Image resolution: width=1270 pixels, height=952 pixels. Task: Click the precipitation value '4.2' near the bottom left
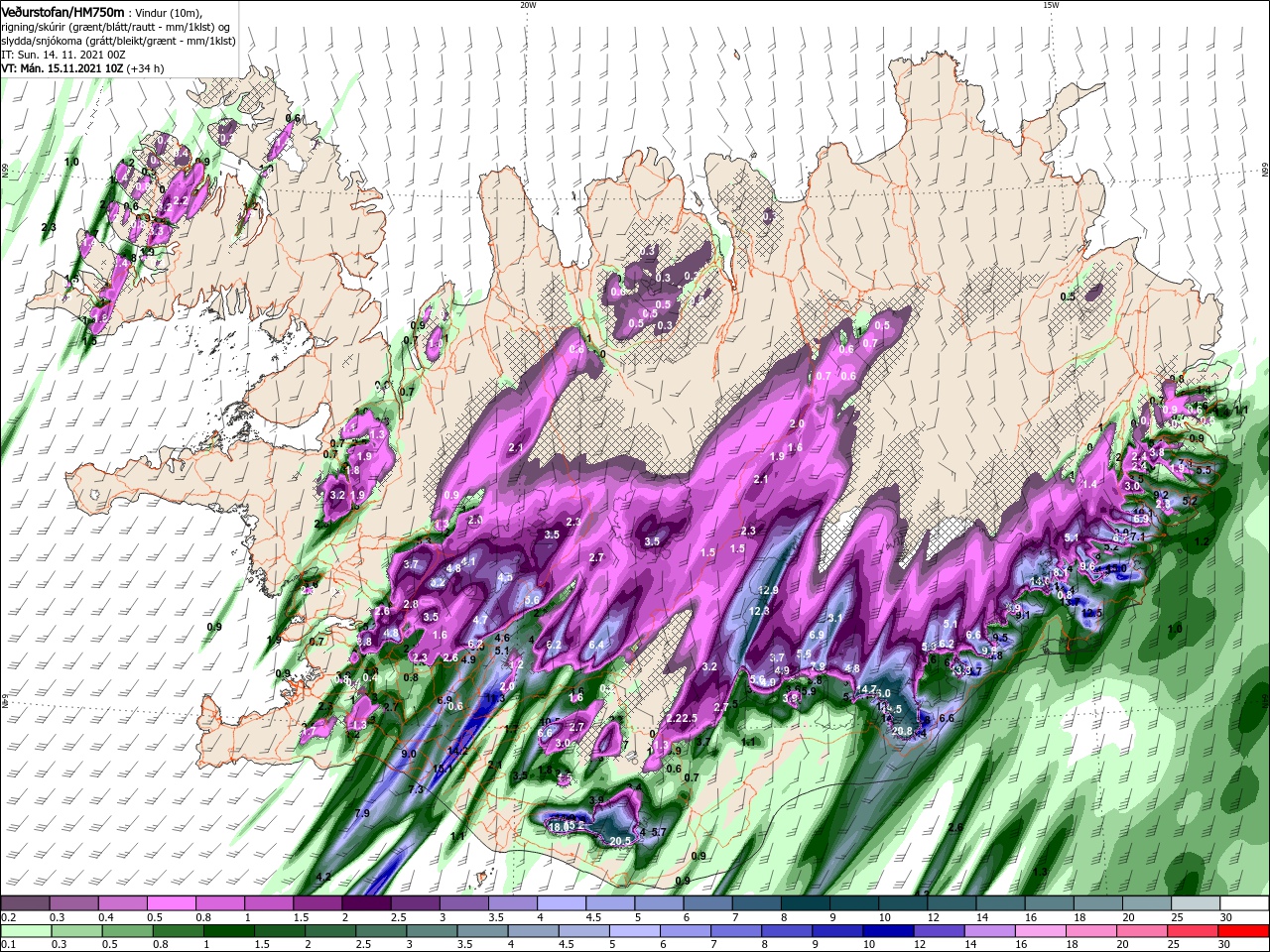point(322,878)
